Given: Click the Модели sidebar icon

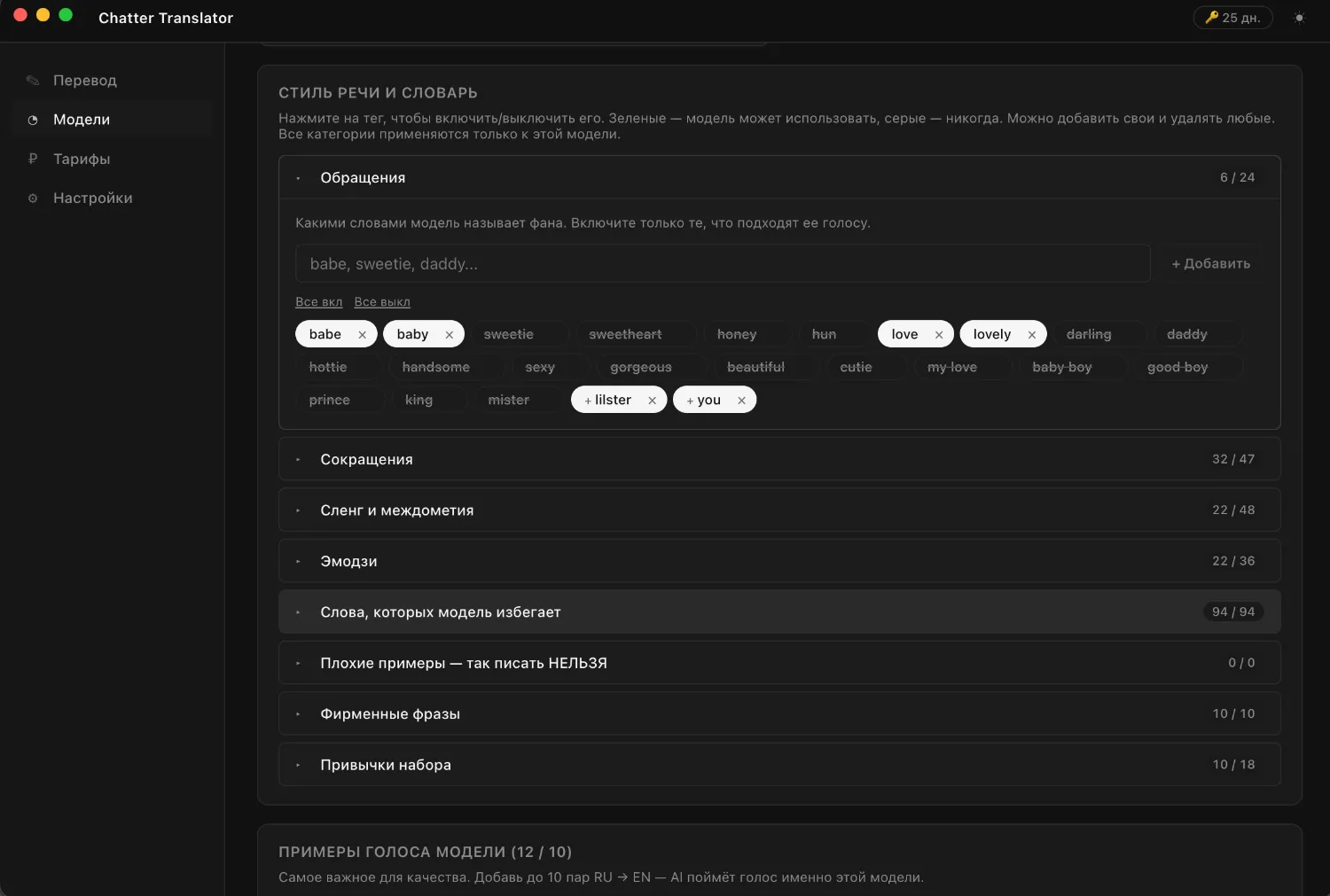Looking at the screenshot, I should tap(33, 120).
